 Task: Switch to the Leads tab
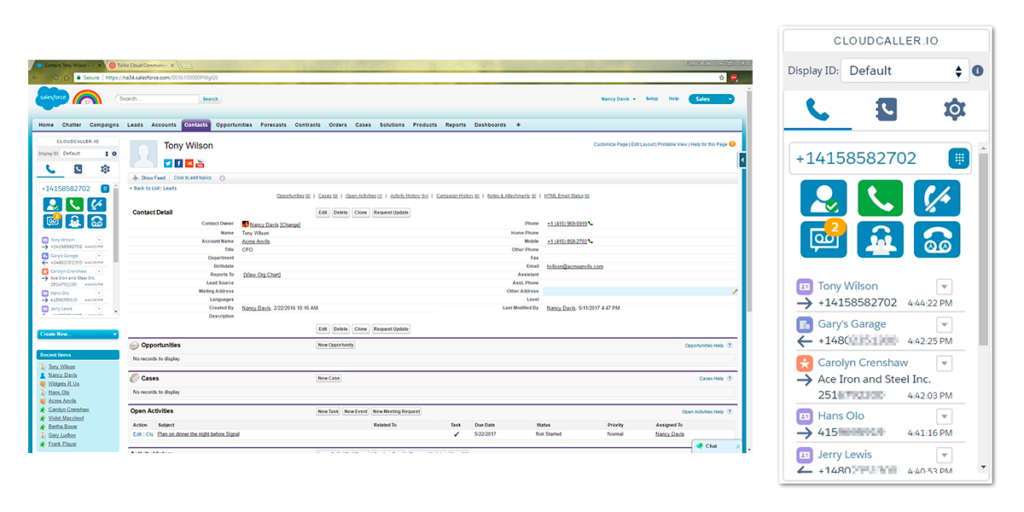coord(135,125)
